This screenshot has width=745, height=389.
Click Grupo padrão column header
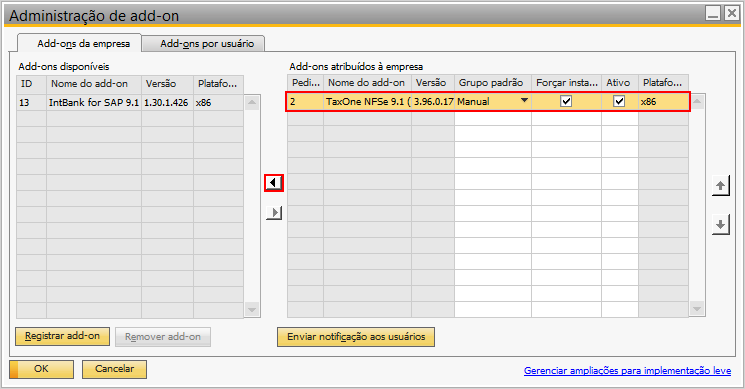493,83
